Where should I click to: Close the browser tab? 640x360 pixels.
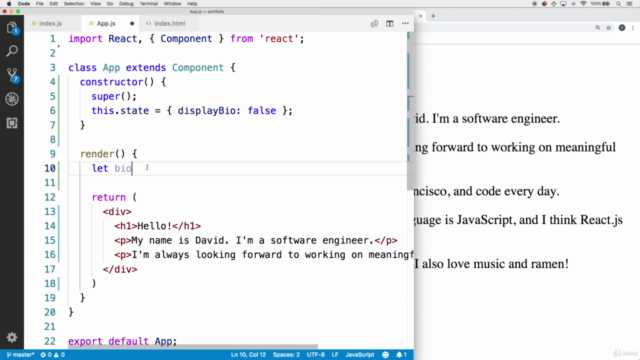pyautogui.click(x=420, y=16)
